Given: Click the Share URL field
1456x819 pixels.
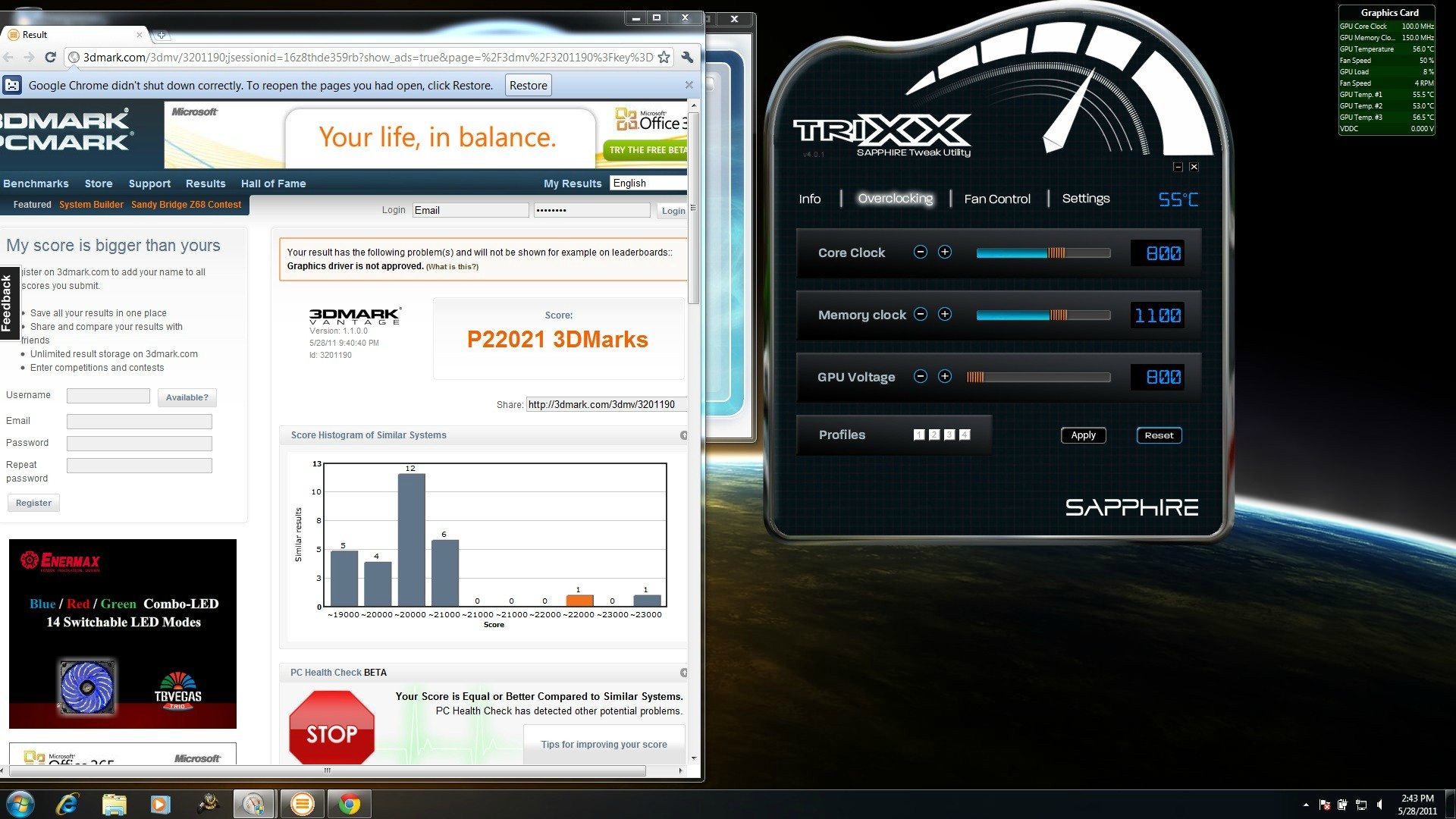Looking at the screenshot, I should pos(606,404).
